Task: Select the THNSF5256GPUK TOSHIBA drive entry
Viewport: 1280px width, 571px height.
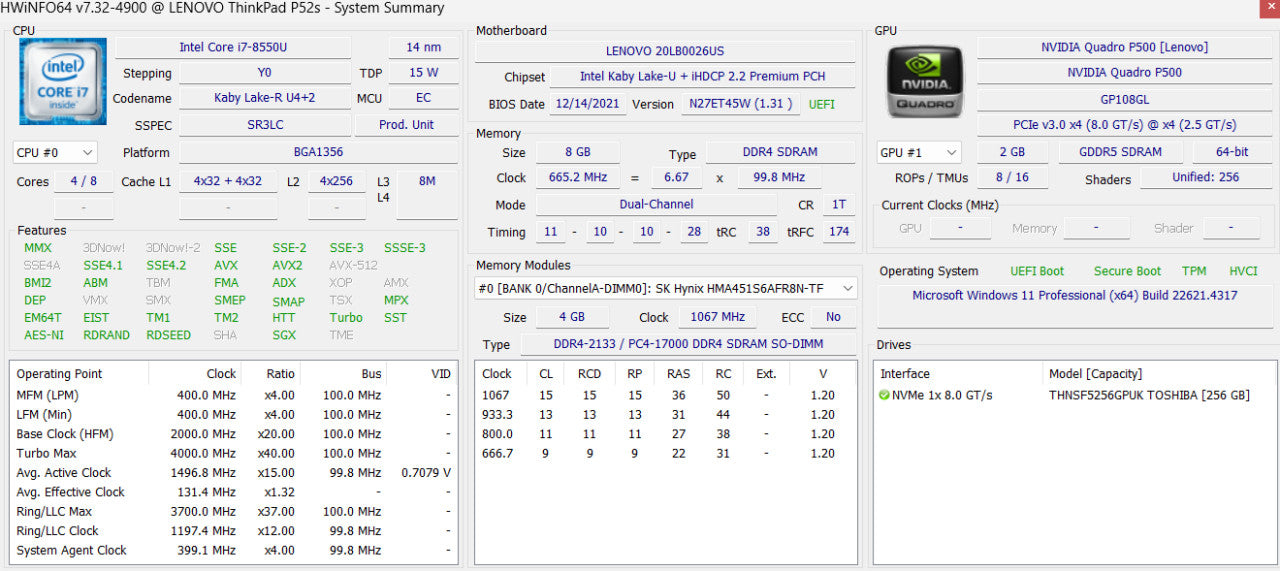Action: [1075, 395]
